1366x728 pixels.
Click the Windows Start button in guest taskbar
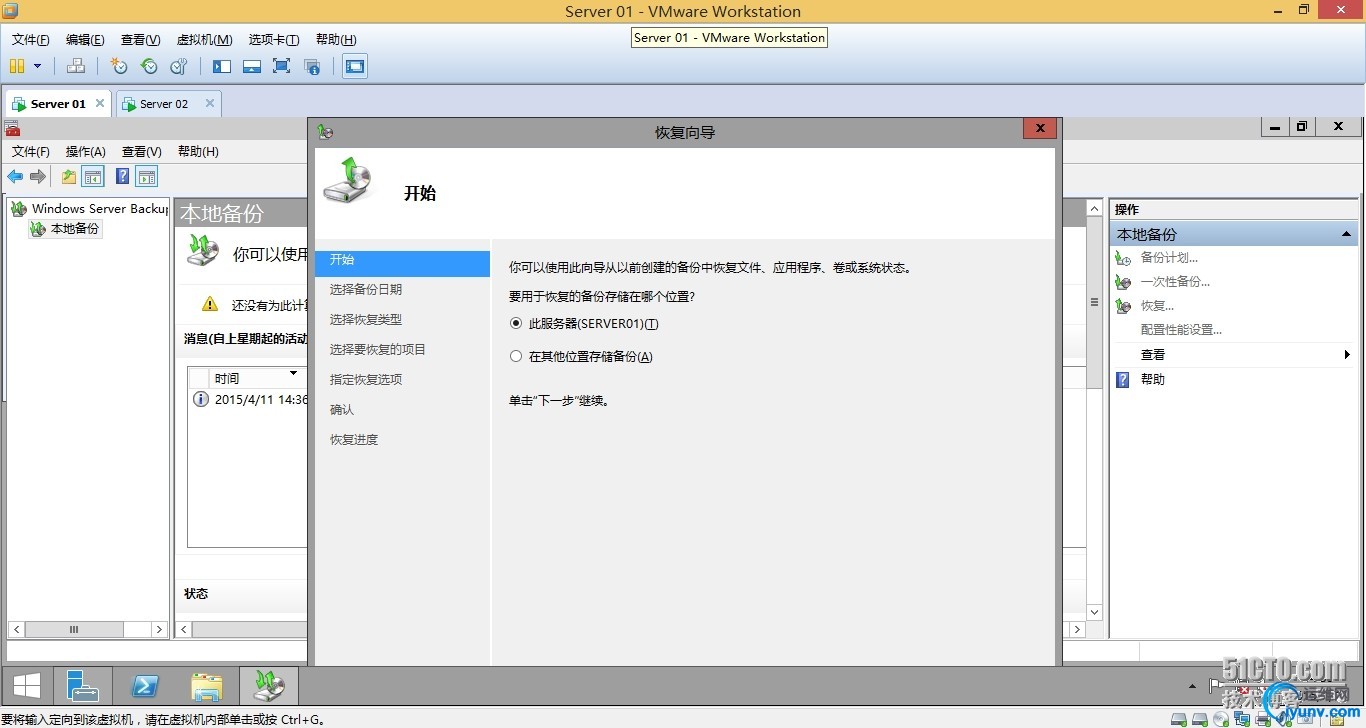pos(27,686)
